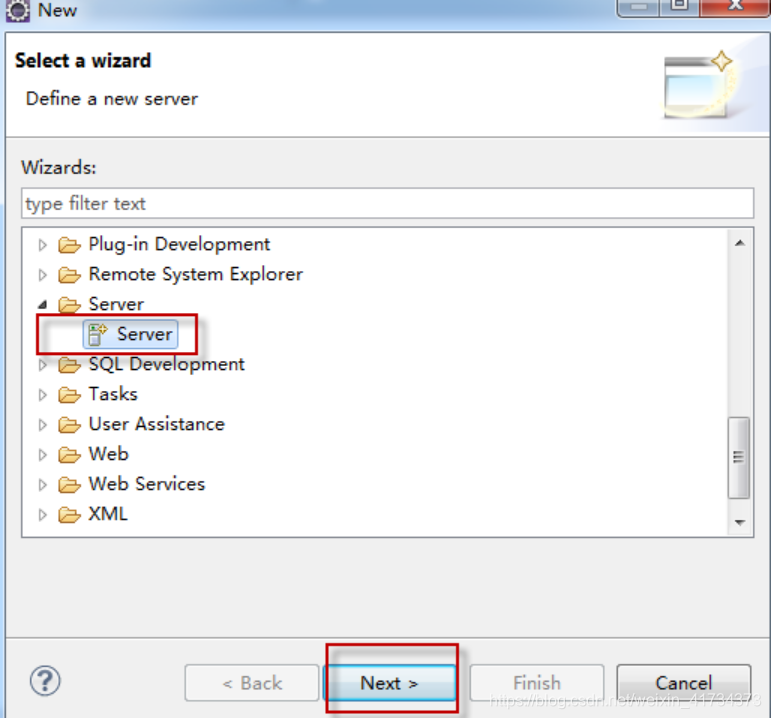
Task: Select the 'Web Services' label
Action: tap(147, 484)
